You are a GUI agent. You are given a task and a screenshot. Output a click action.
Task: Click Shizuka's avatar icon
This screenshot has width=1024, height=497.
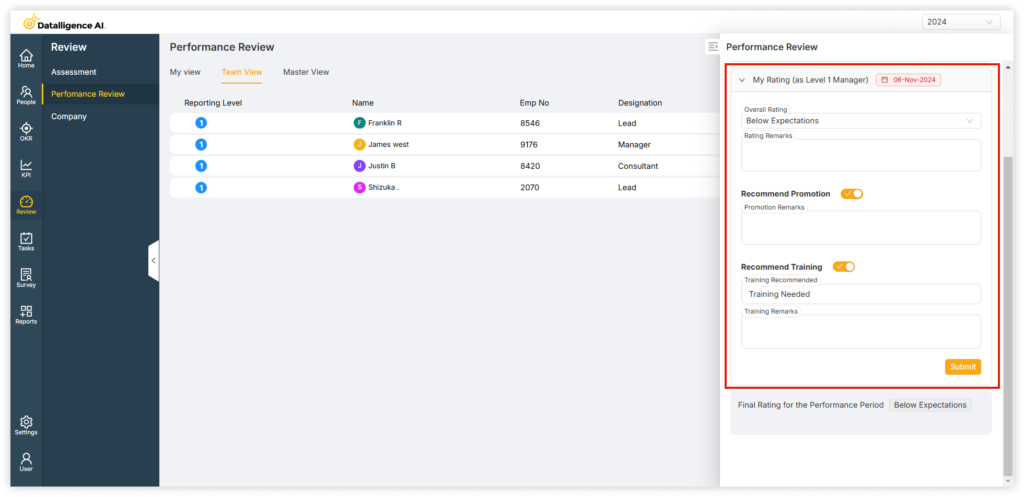coord(359,187)
